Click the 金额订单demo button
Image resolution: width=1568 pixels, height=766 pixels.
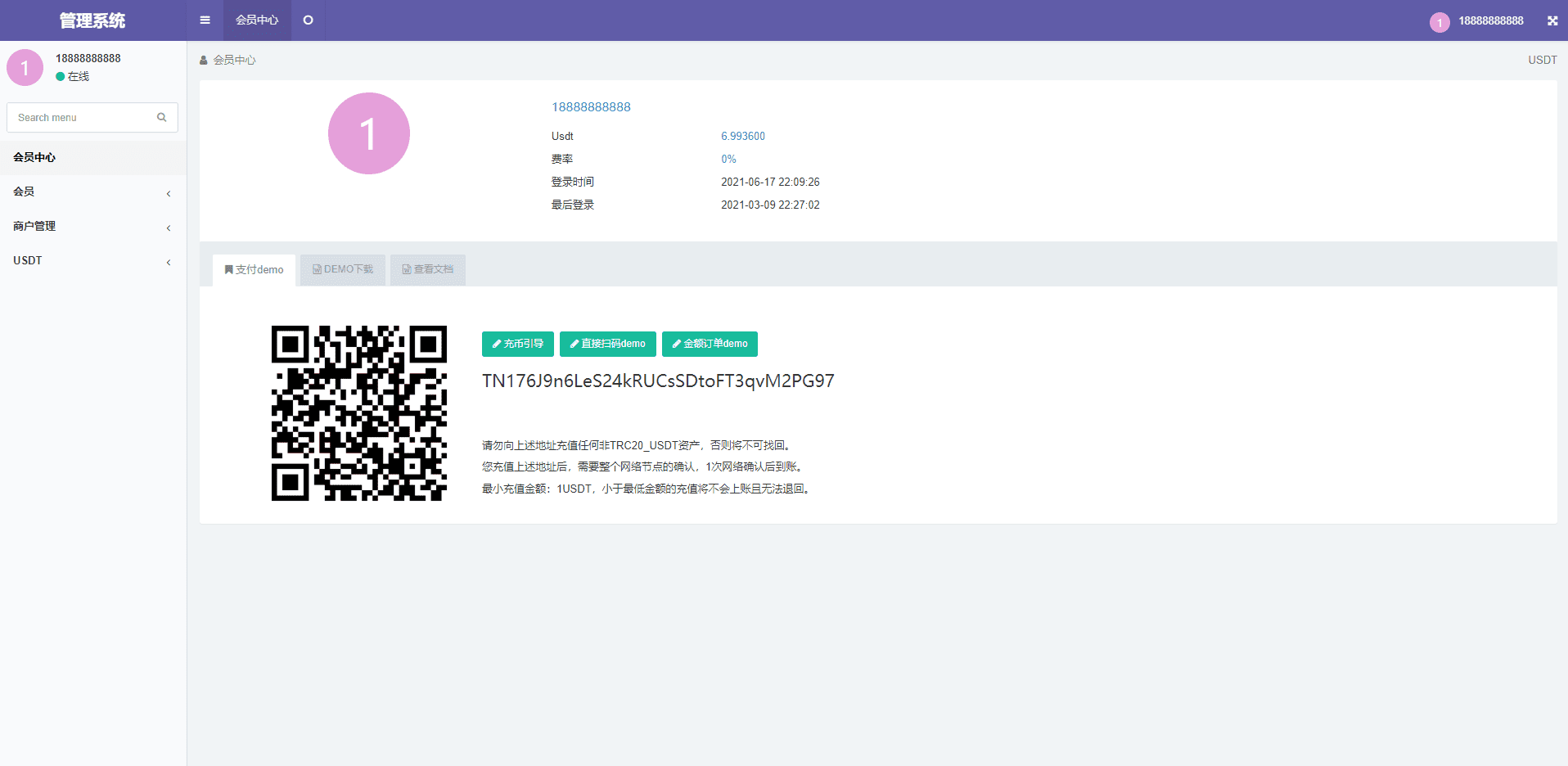pos(710,344)
